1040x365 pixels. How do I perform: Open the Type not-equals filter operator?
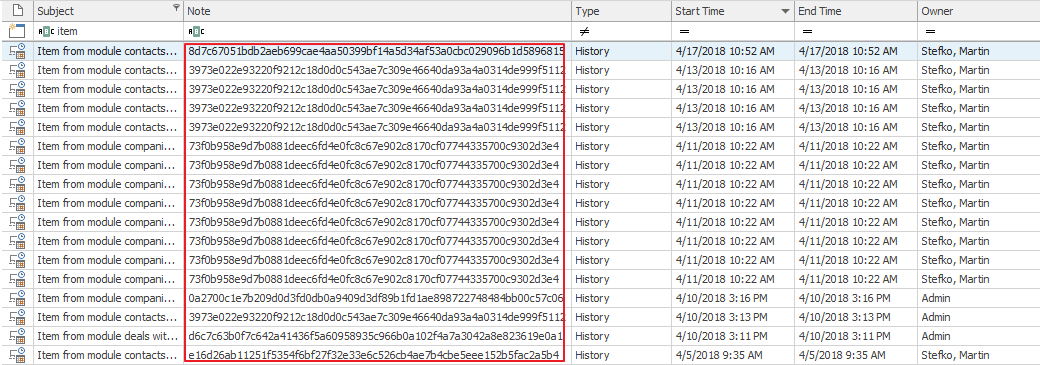click(x=583, y=31)
